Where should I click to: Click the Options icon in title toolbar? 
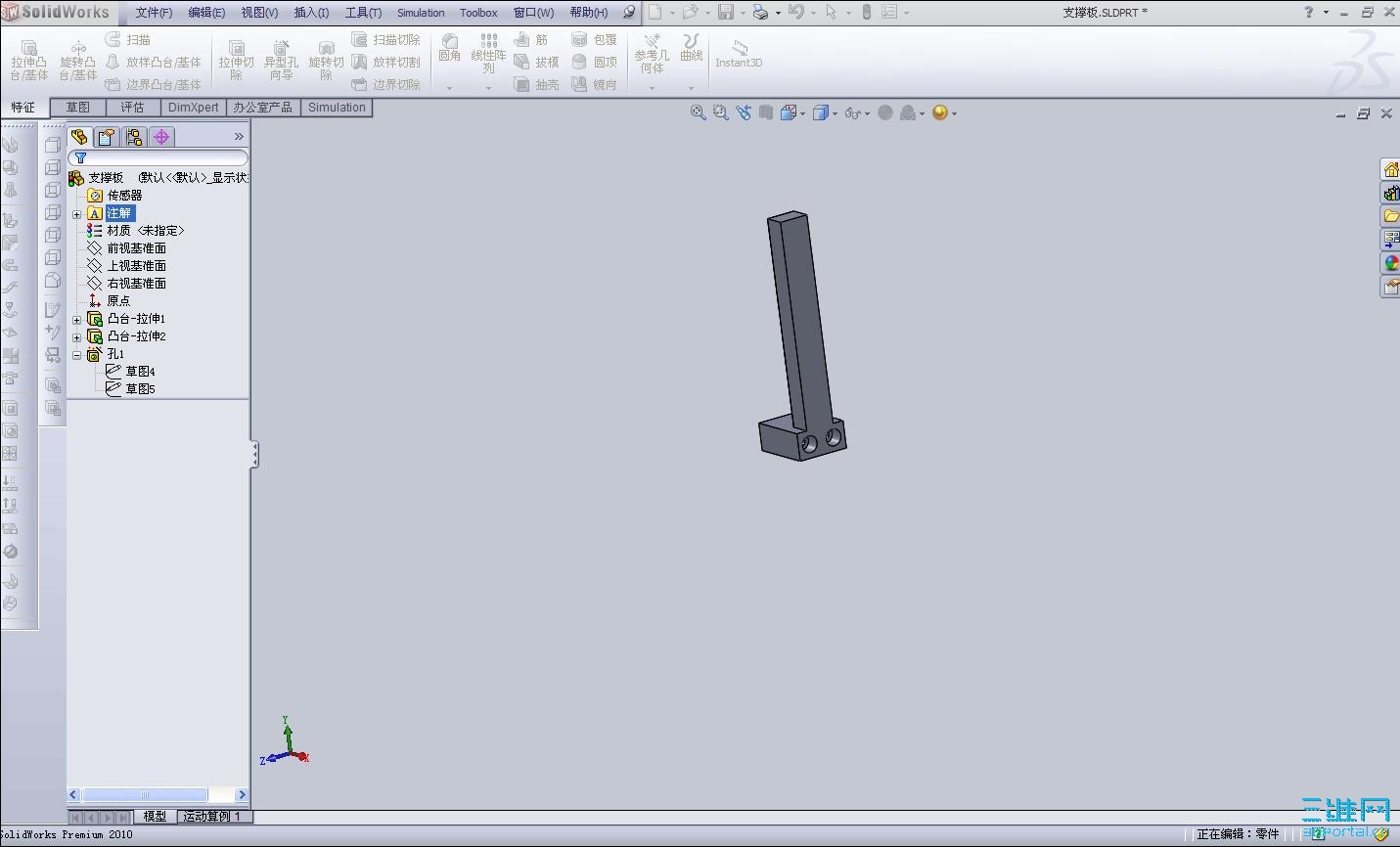pyautogui.click(x=889, y=12)
